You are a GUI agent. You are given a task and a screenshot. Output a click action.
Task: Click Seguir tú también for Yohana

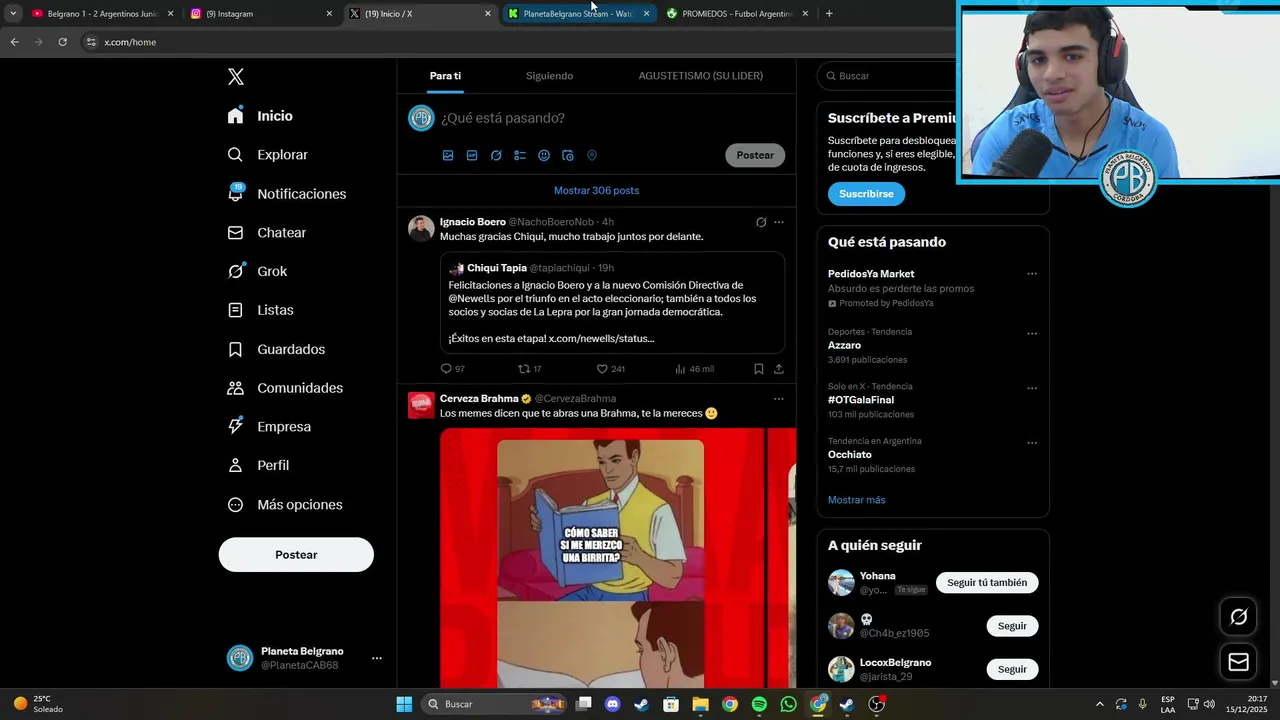tap(987, 583)
